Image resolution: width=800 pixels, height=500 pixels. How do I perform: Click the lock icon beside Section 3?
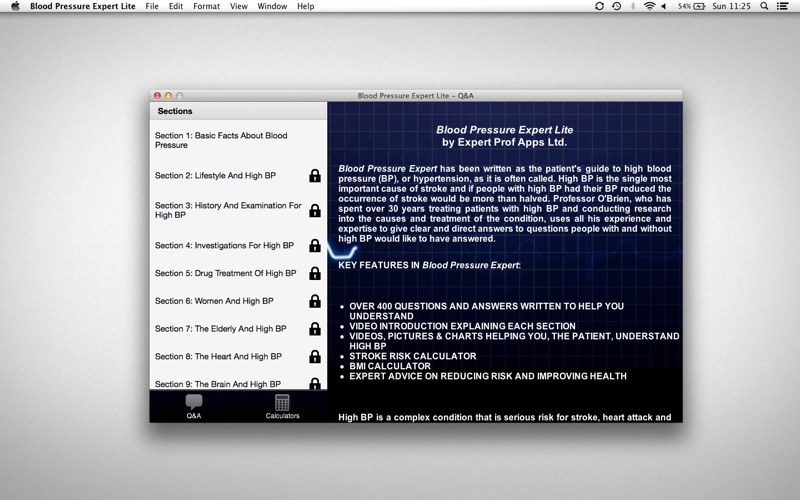pos(315,210)
